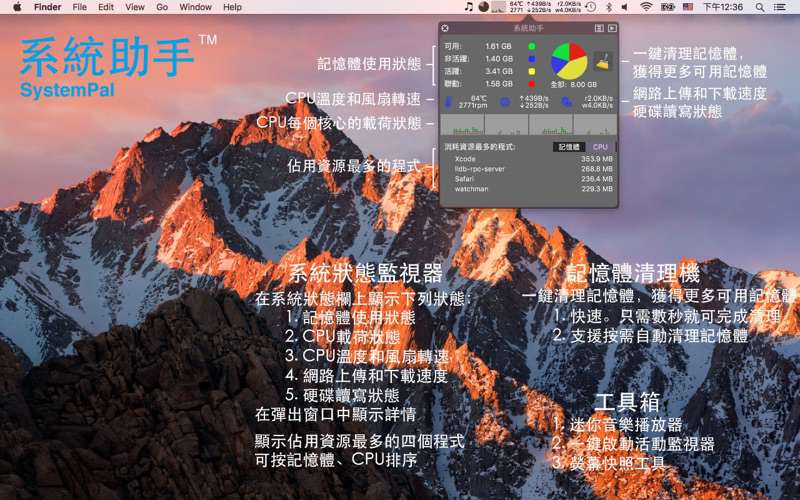Viewport: 800px width, 500px height.
Task: Click the battery status icon
Action: click(668, 7)
